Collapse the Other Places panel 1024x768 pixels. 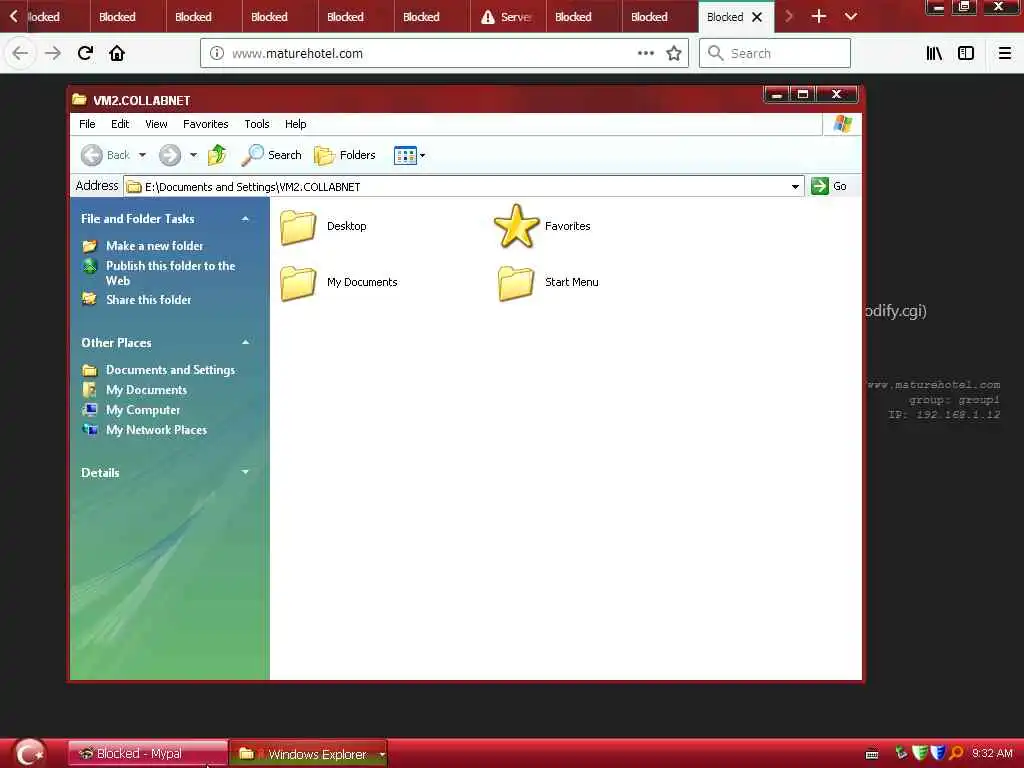pos(246,342)
